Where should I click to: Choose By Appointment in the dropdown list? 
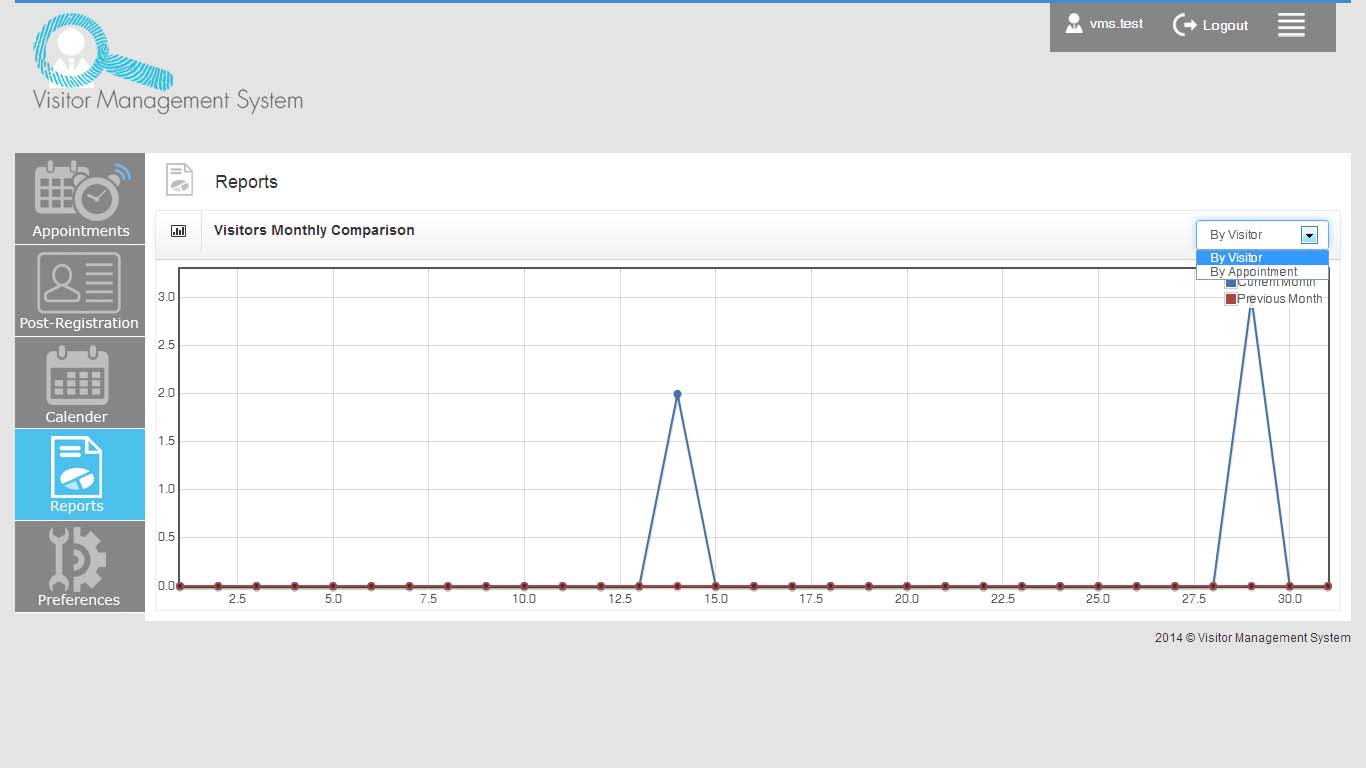tap(1262, 272)
